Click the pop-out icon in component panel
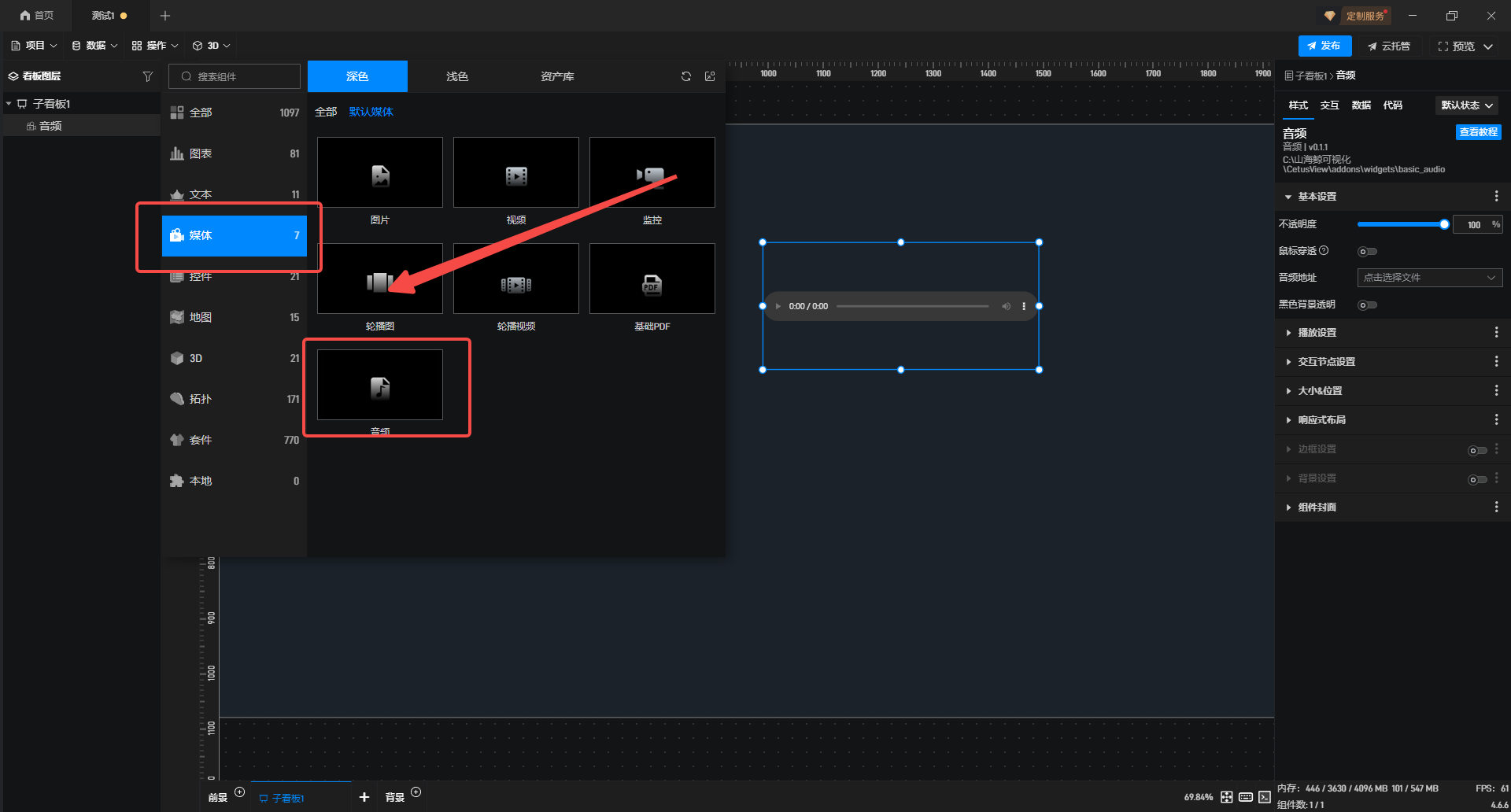Image resolution: width=1511 pixels, height=812 pixels. (x=710, y=76)
